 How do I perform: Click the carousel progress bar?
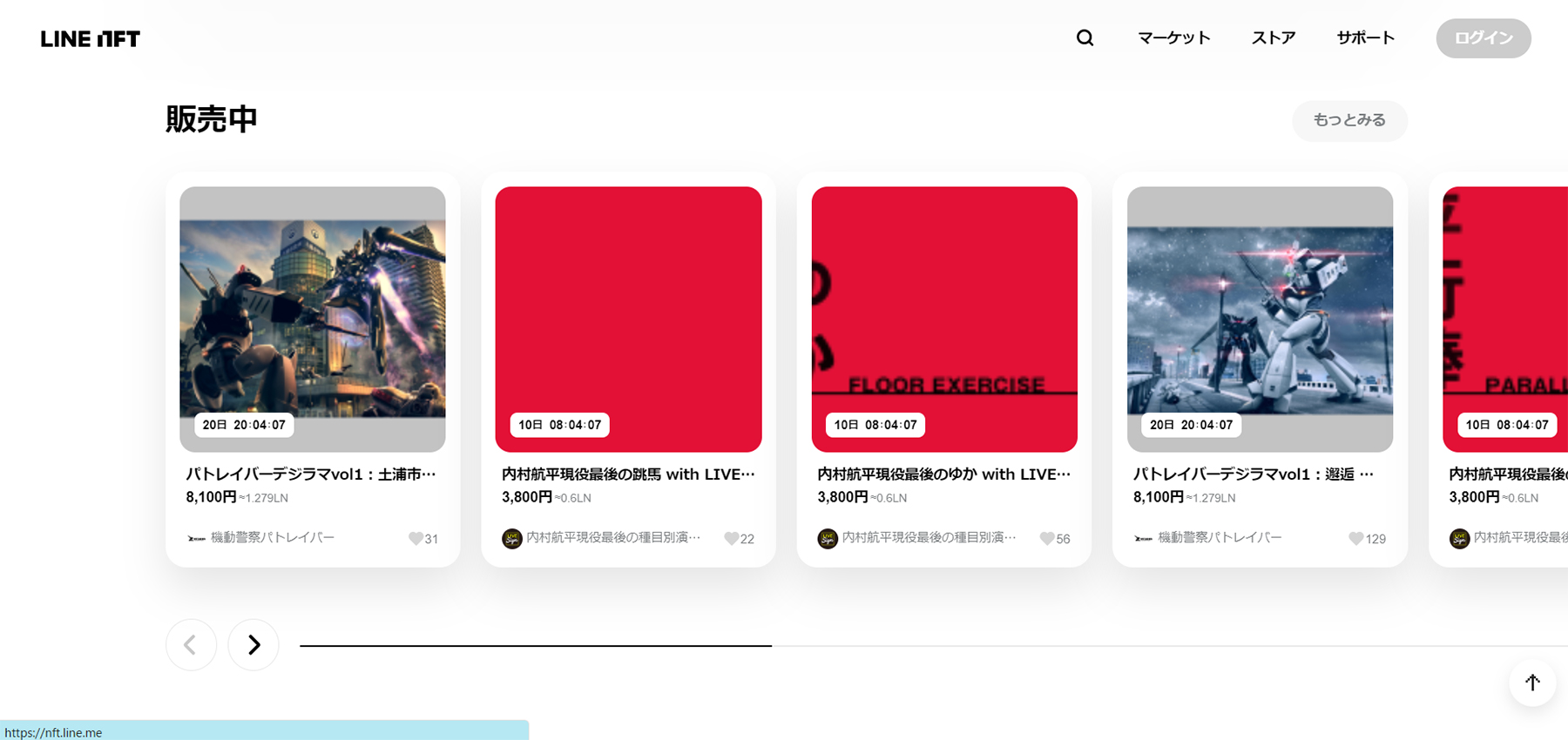coord(934,646)
